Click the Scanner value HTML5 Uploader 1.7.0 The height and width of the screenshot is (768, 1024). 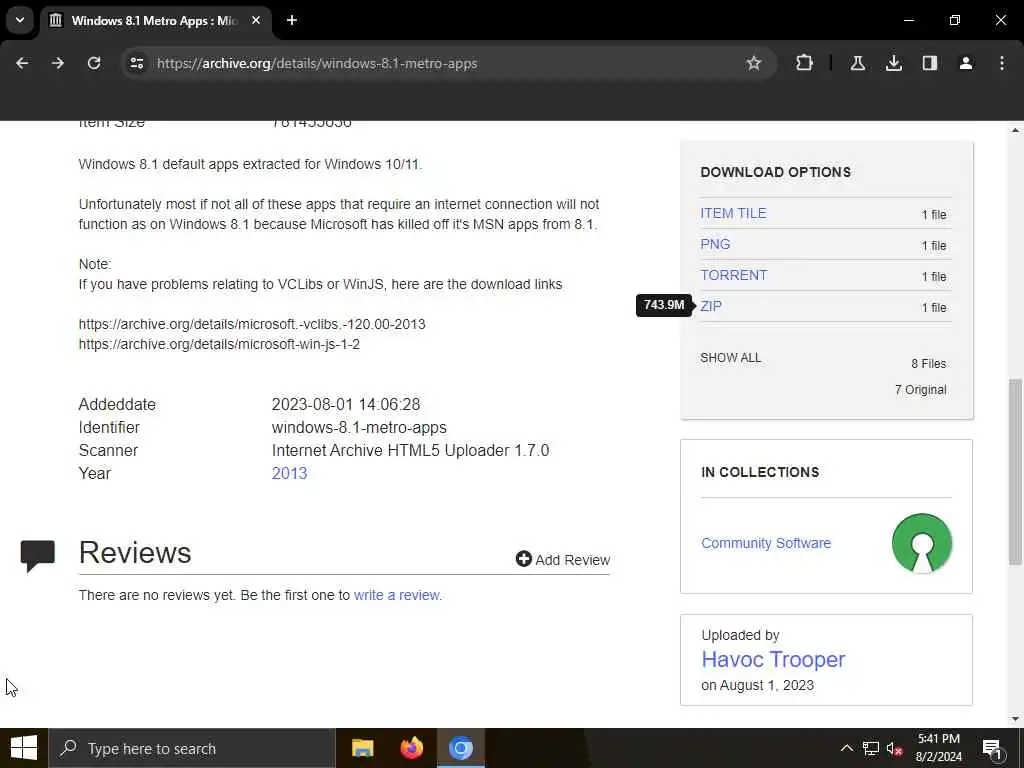(x=410, y=451)
